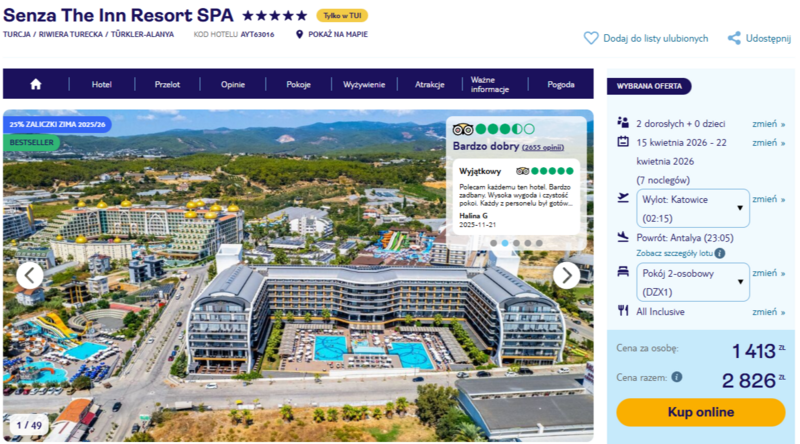Viewport: 800px width, 444px height.
Task: Expand the Pokój 2-osobowy room dropdown
Action: tap(693, 282)
